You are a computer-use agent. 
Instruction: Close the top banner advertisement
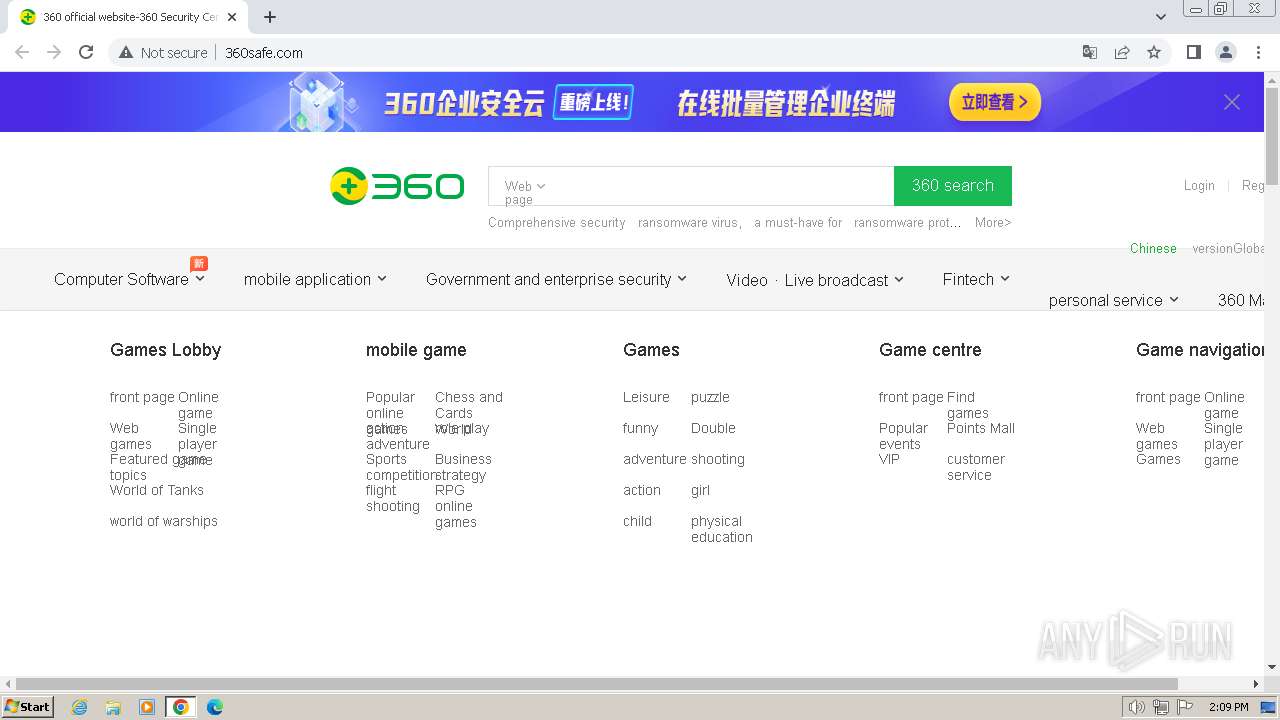tap(1232, 102)
